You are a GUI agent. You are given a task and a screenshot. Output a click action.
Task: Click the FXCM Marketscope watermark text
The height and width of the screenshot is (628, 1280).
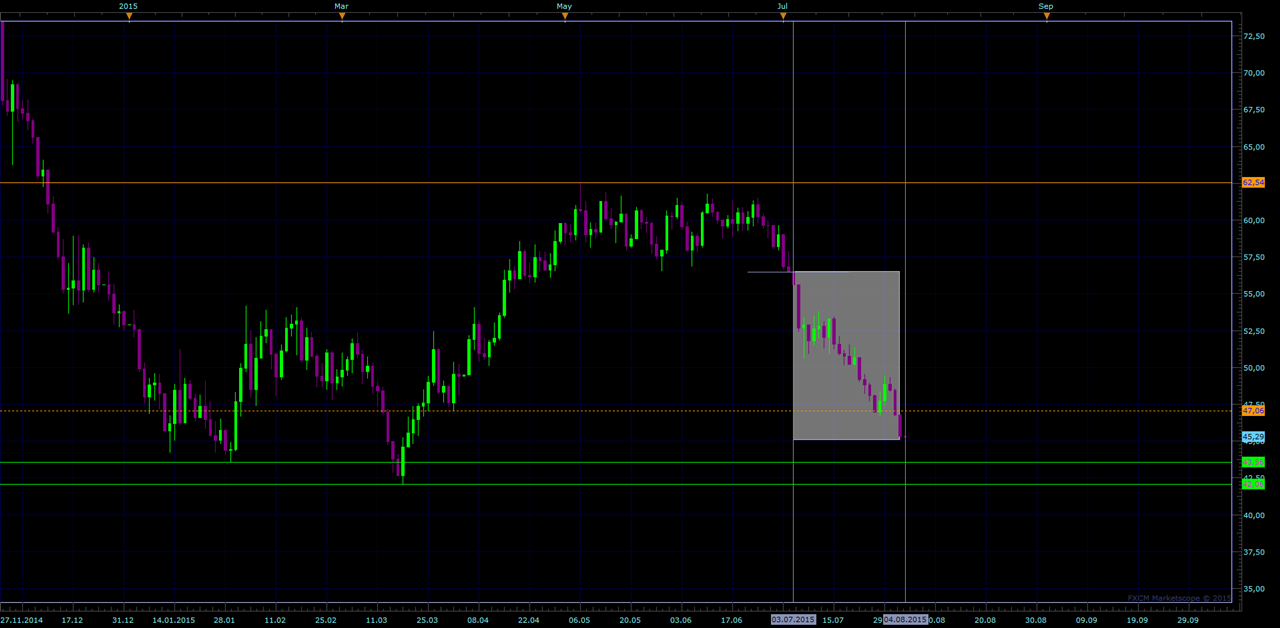(1179, 598)
